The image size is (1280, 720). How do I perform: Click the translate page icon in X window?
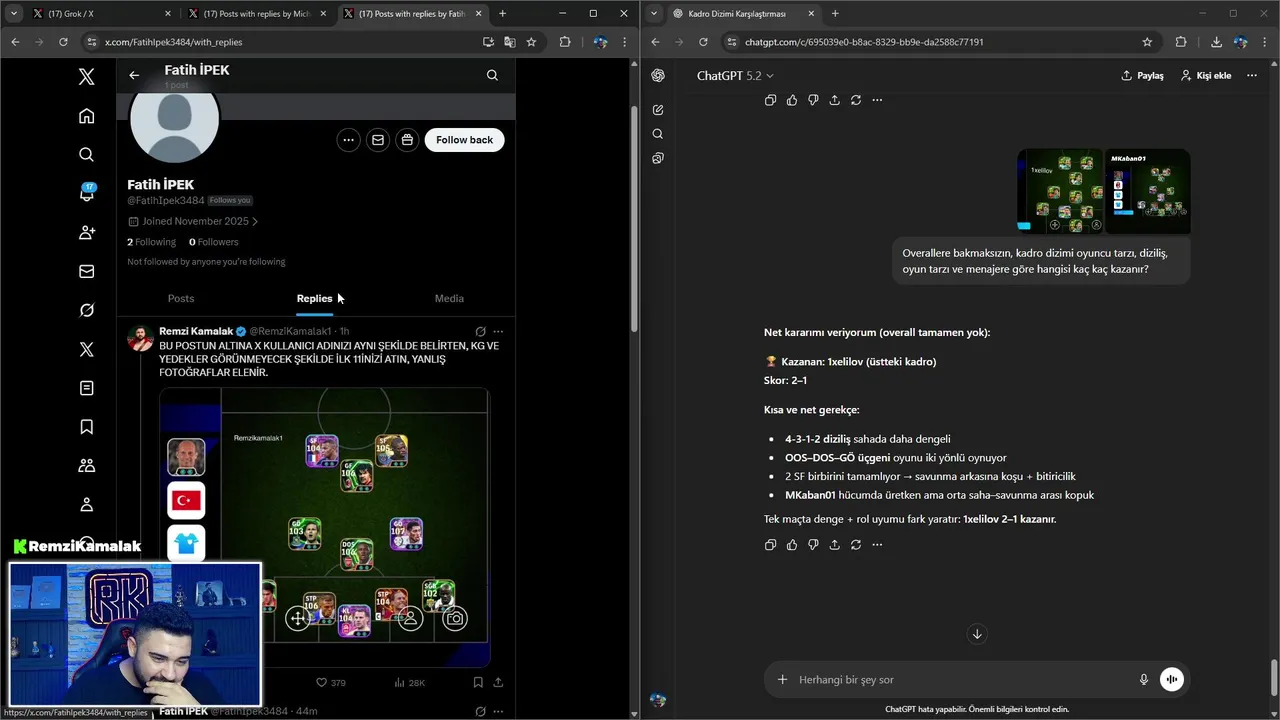(510, 42)
